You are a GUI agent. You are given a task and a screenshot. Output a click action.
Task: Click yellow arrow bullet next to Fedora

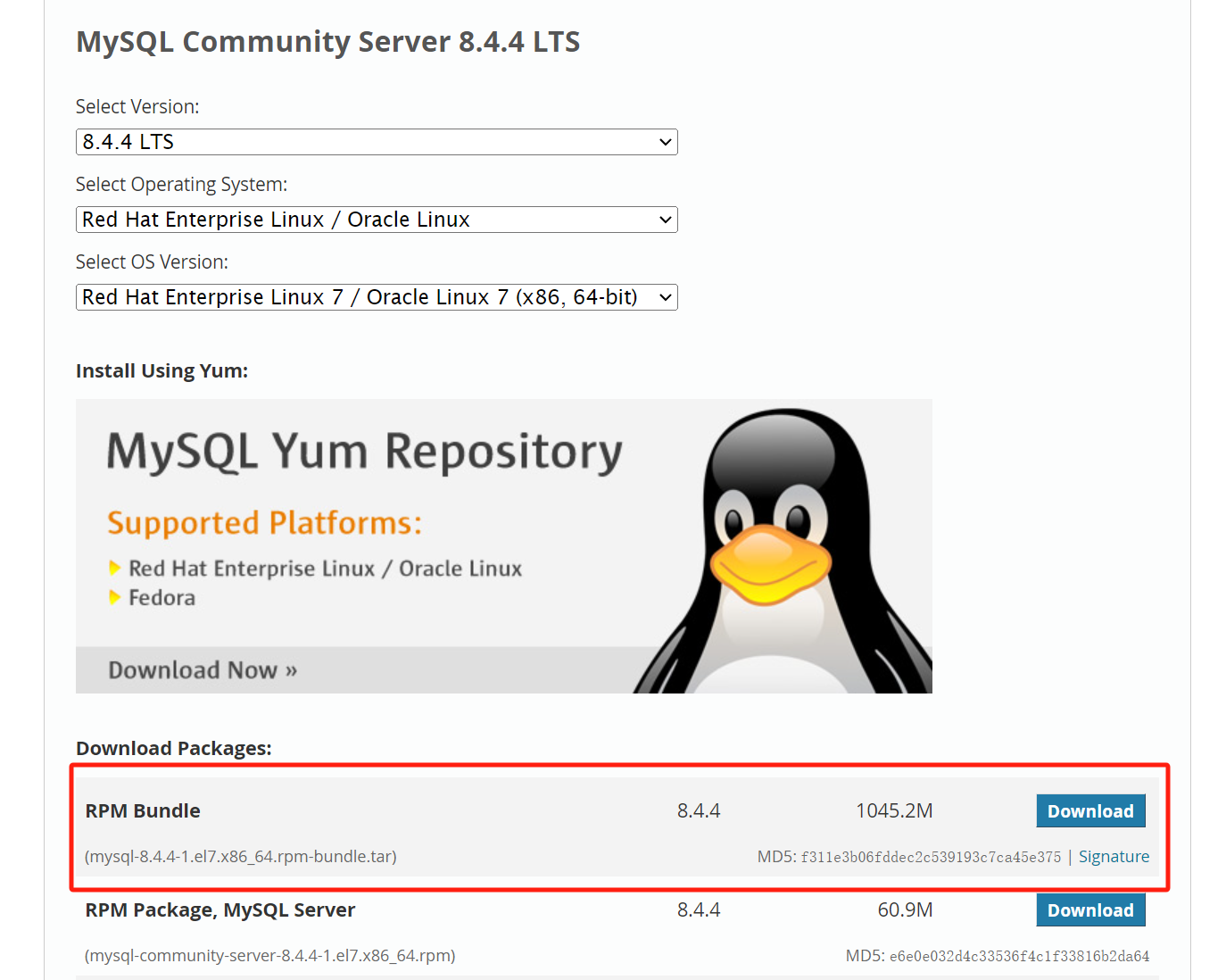pos(114,597)
